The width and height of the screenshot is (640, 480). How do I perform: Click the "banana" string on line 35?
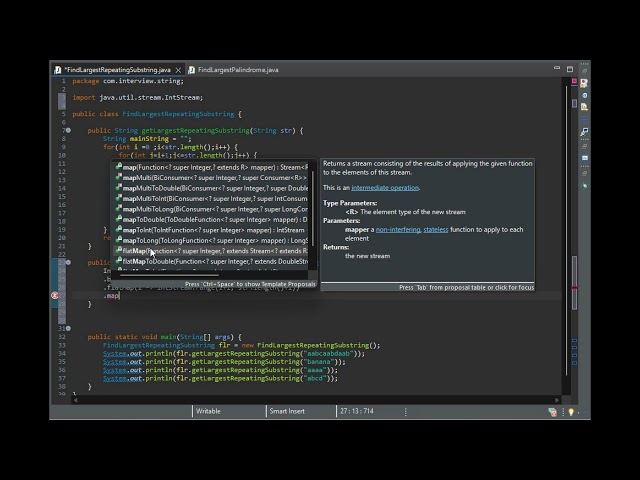pos(318,362)
